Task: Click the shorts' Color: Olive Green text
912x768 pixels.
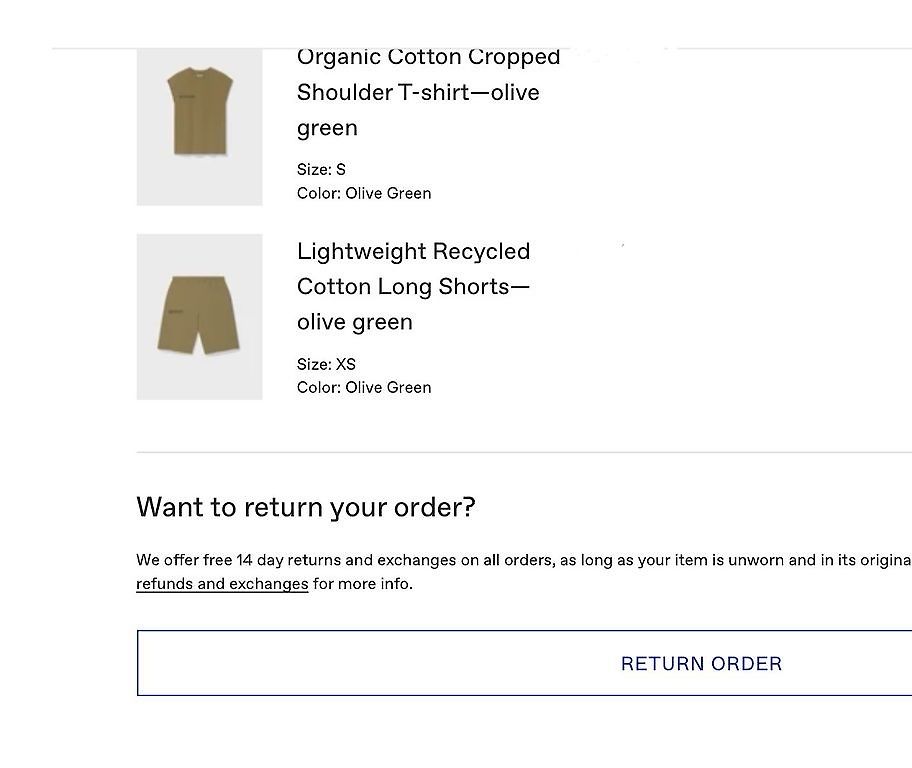Action: pos(364,387)
